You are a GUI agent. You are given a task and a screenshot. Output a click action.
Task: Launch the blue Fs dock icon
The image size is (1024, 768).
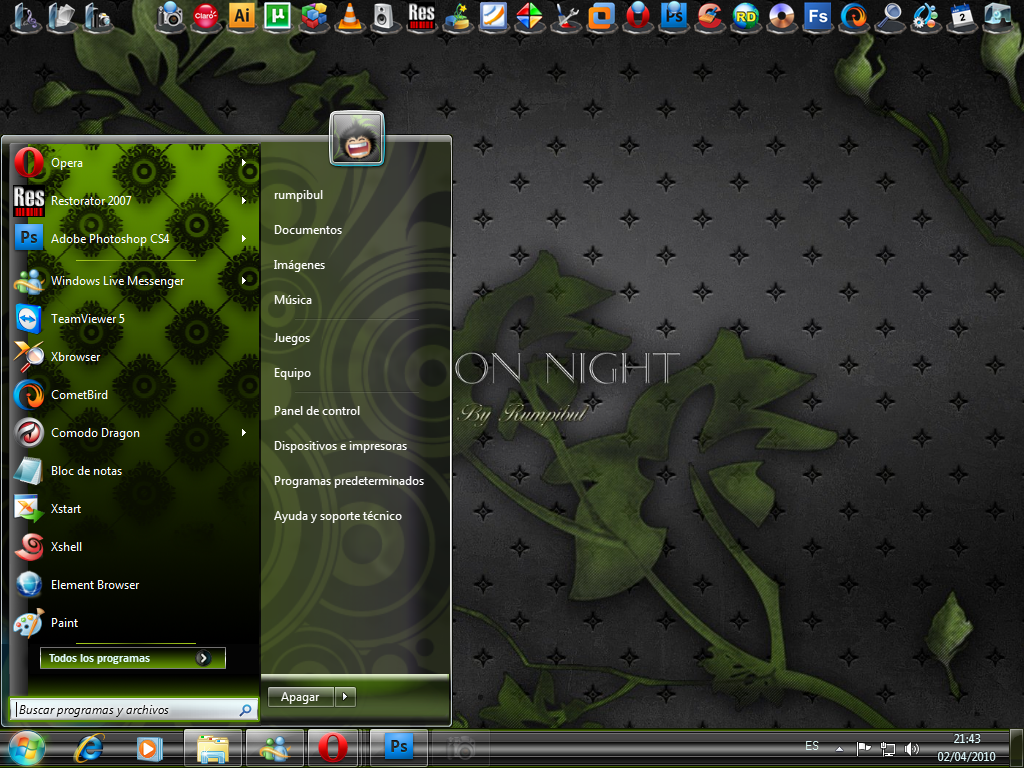[818, 17]
